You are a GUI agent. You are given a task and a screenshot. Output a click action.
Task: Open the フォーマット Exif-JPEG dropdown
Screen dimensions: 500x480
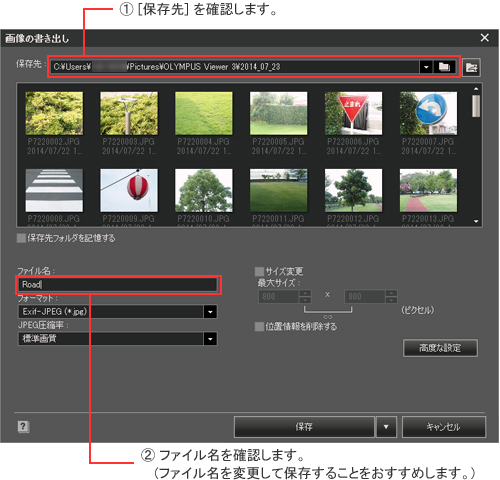tap(210, 312)
